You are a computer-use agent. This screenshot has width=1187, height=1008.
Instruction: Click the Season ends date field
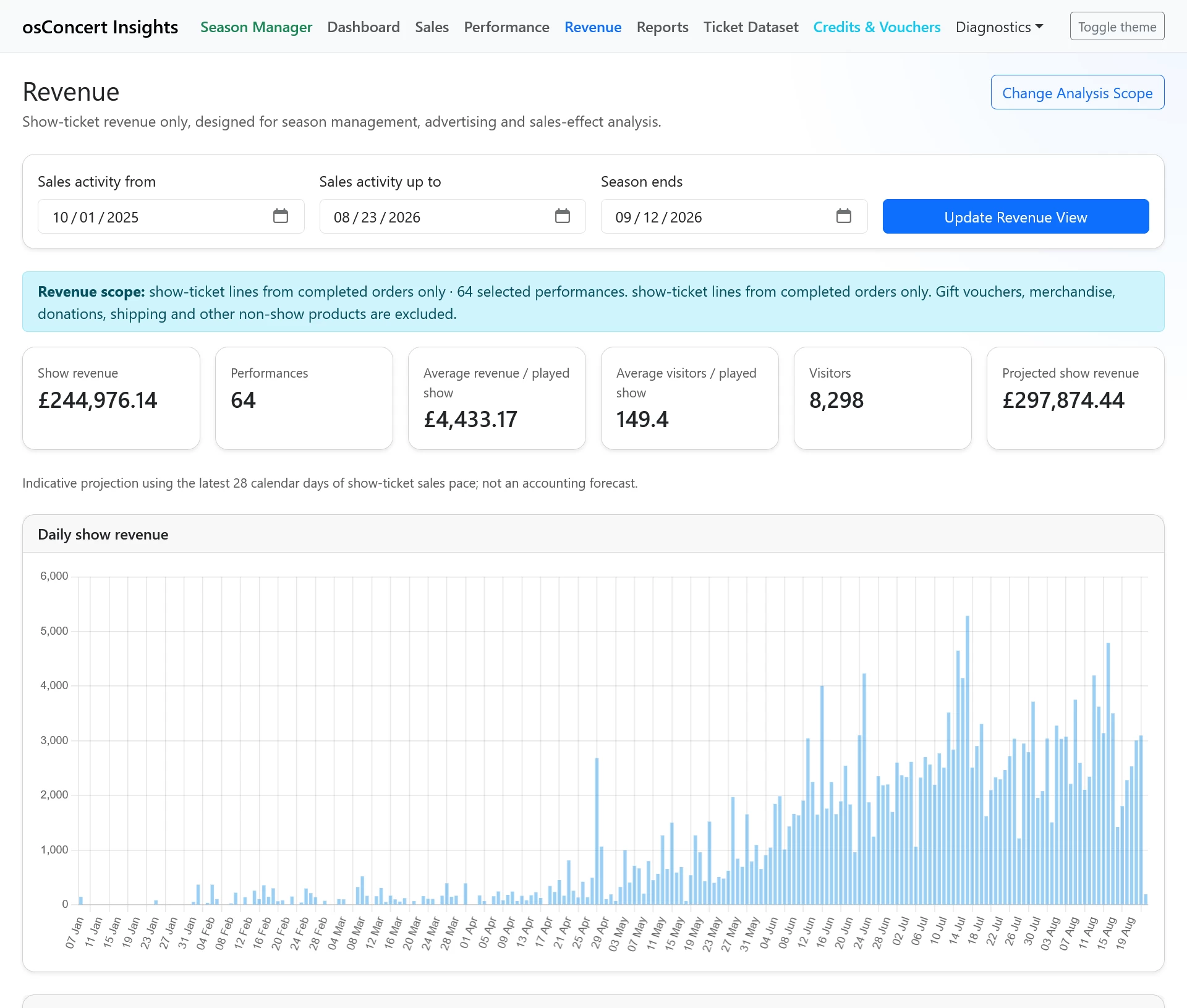(x=734, y=216)
